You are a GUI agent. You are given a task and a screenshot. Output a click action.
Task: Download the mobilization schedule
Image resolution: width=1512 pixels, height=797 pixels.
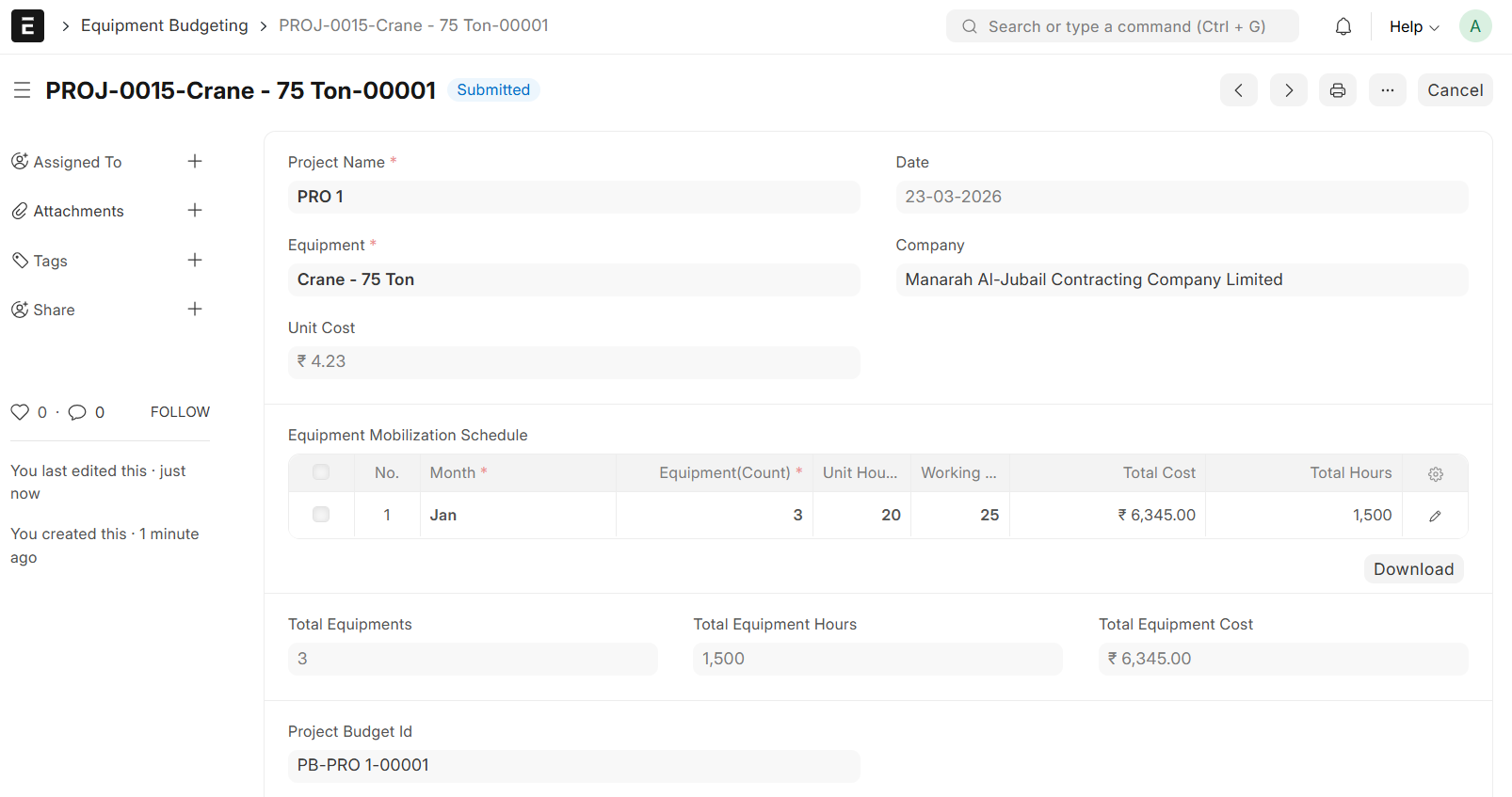[x=1413, y=569]
